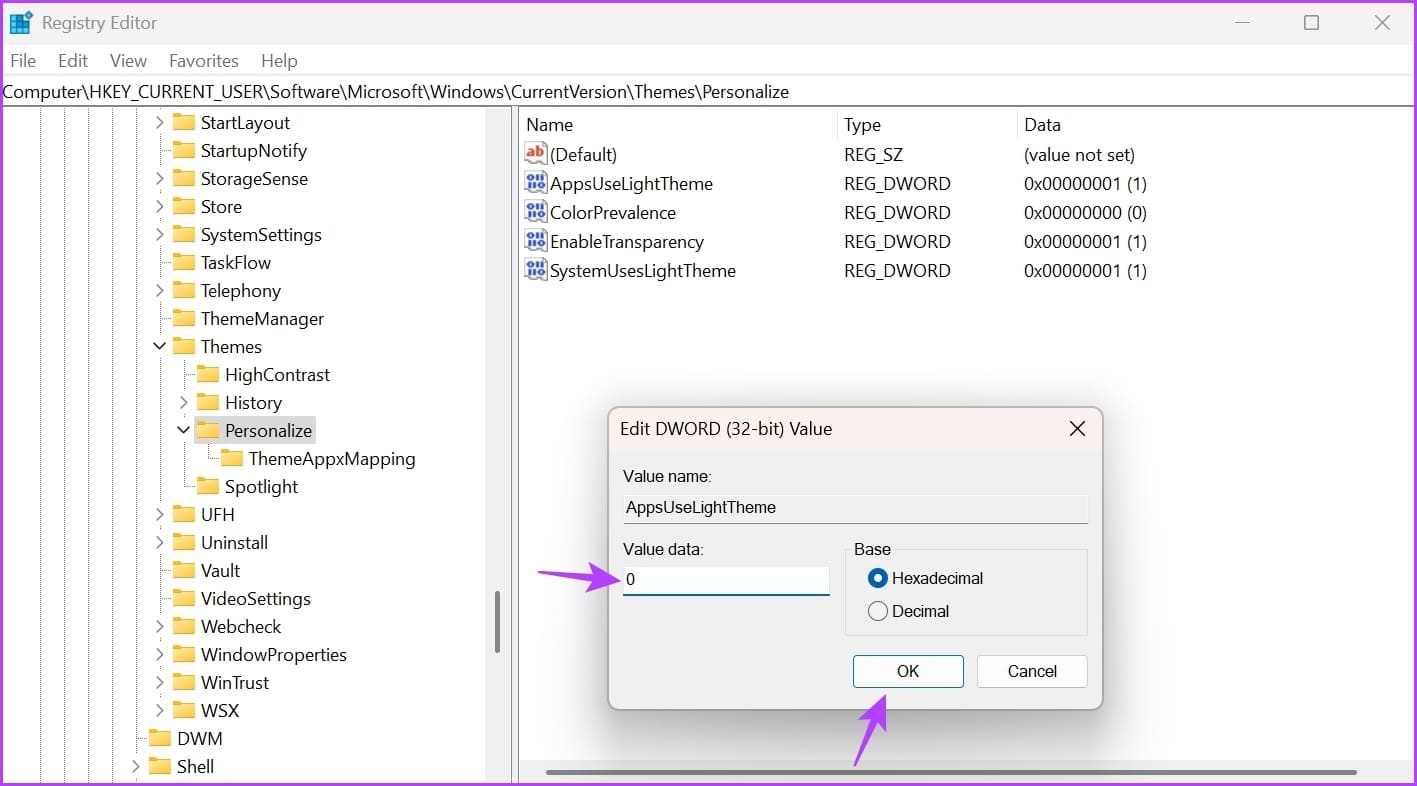1417x786 pixels.
Task: Click the Store folder icon
Action: click(184, 206)
